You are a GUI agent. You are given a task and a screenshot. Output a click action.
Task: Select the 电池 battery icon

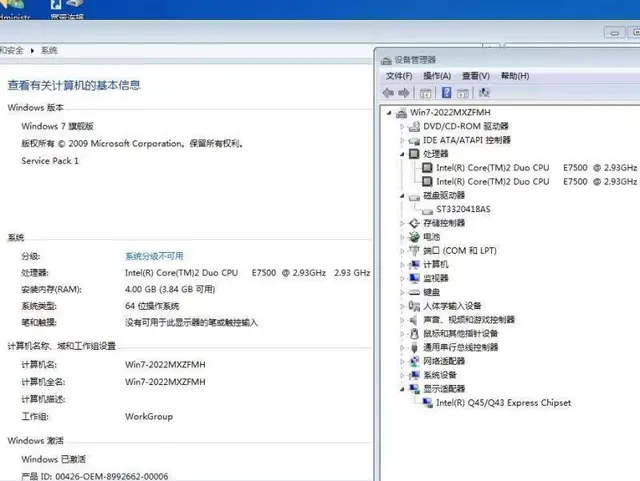pyautogui.click(x=414, y=237)
